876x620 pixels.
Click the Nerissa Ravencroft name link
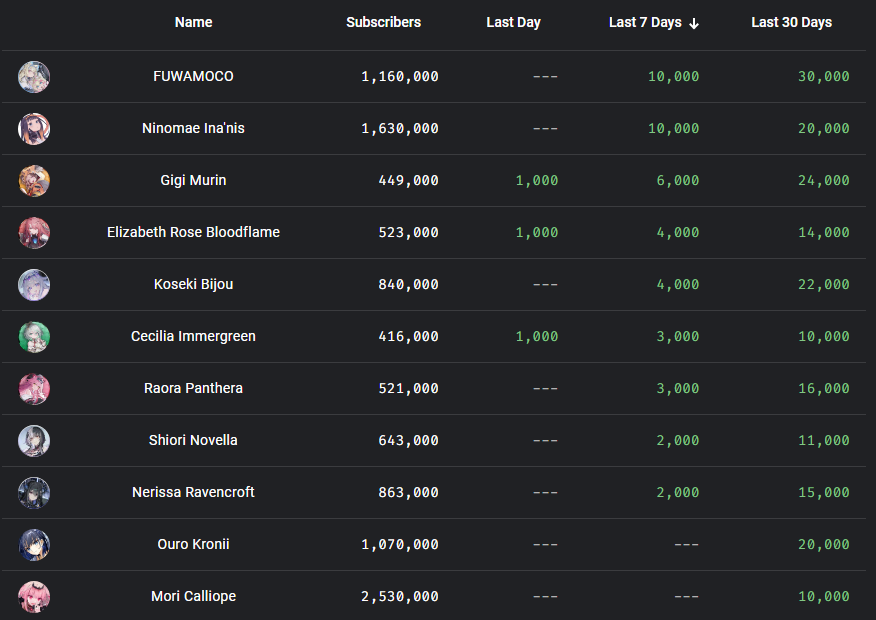click(x=193, y=492)
